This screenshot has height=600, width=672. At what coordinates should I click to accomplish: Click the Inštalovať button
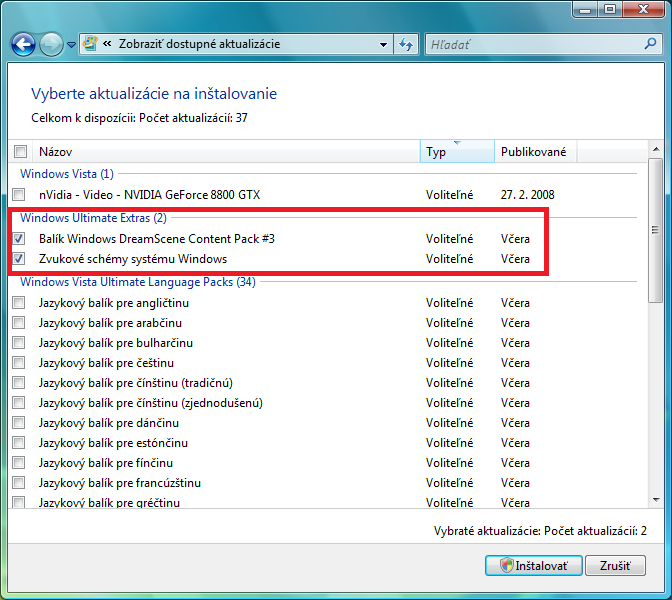534,566
